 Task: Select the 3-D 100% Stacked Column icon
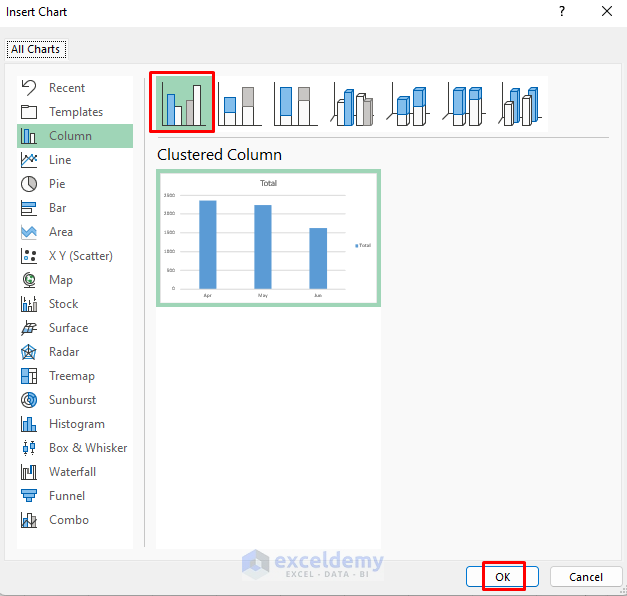[463, 103]
